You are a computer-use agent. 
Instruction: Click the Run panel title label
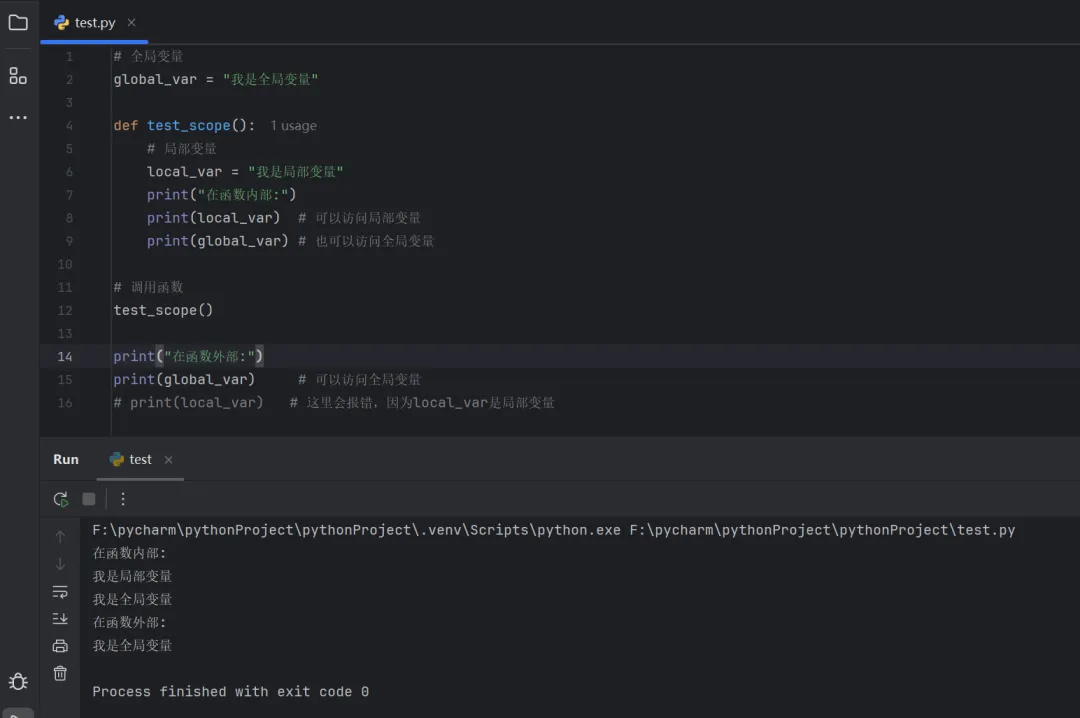pos(66,460)
